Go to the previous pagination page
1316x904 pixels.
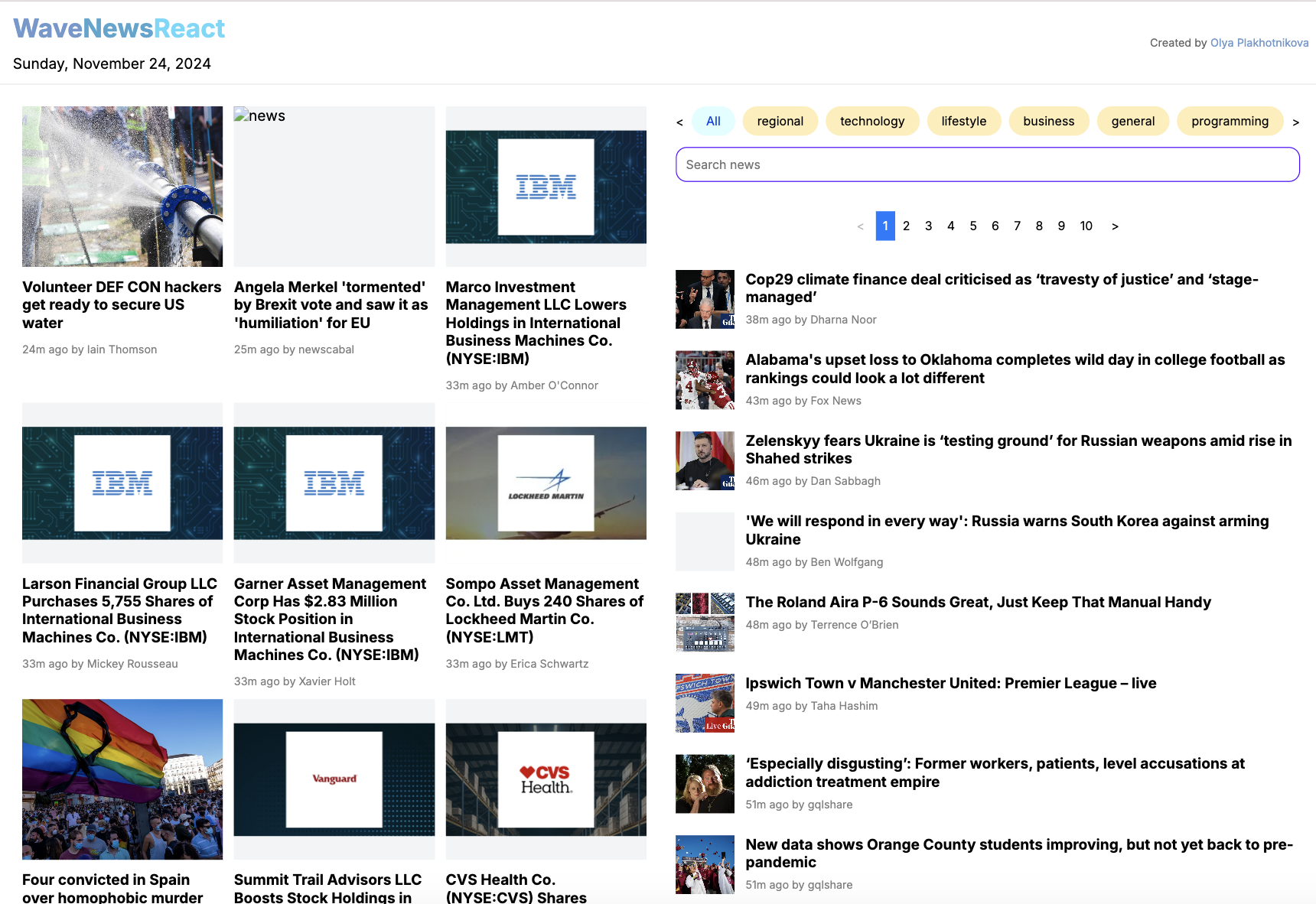[x=860, y=226]
